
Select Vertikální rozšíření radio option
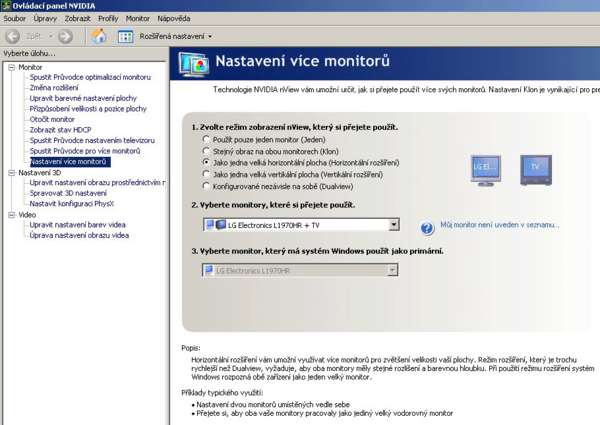(x=206, y=174)
